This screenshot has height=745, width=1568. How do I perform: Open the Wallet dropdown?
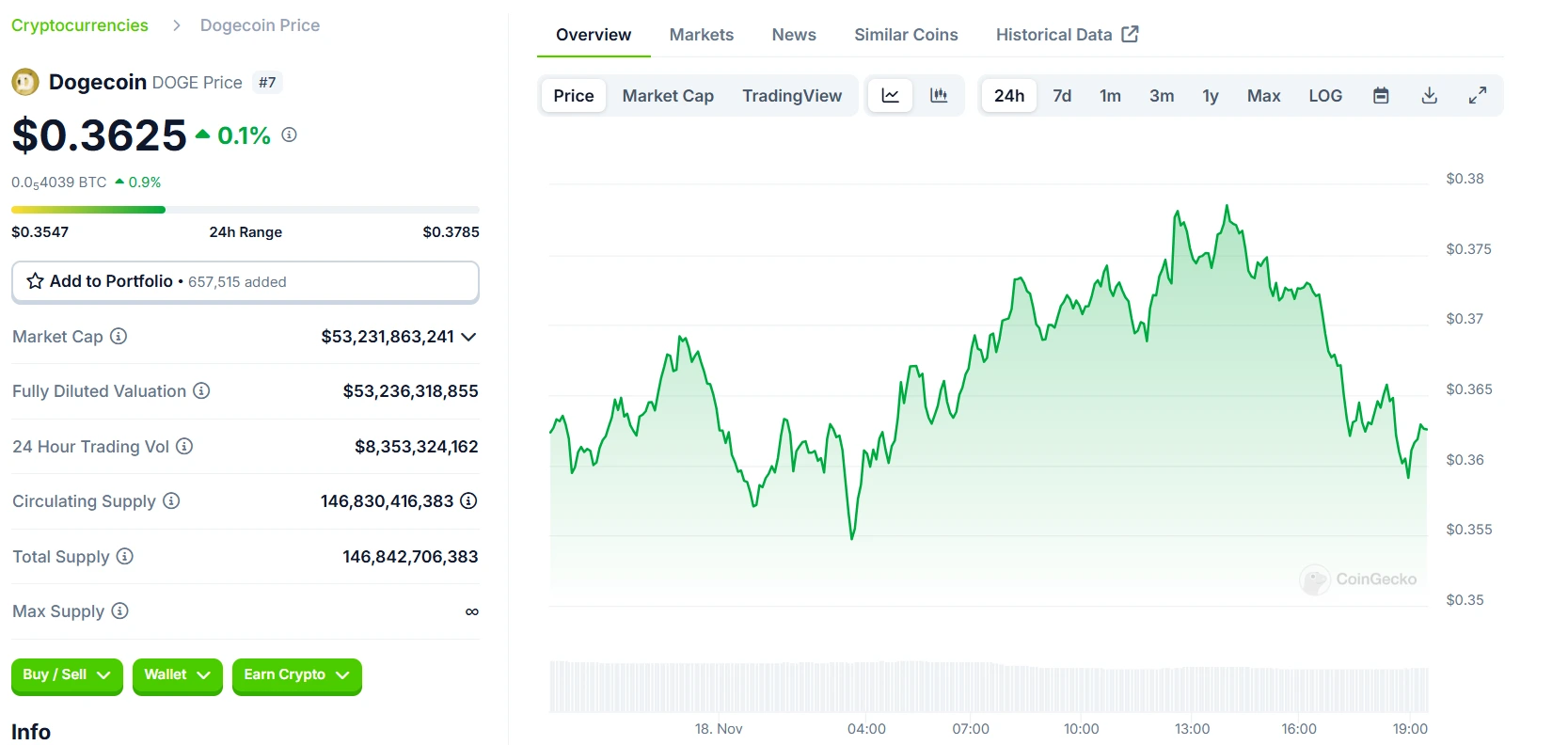(x=177, y=675)
